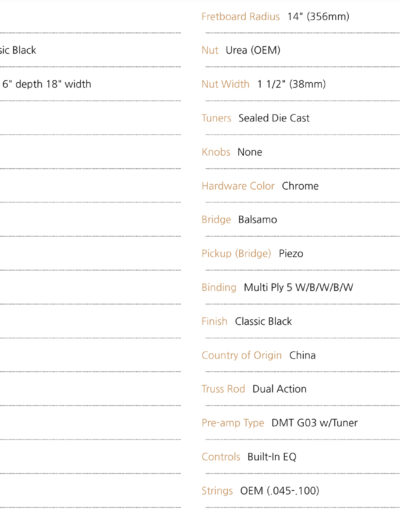Select the Sealed Die Cast tuners text
This screenshot has width=400, height=516.
[274, 118]
